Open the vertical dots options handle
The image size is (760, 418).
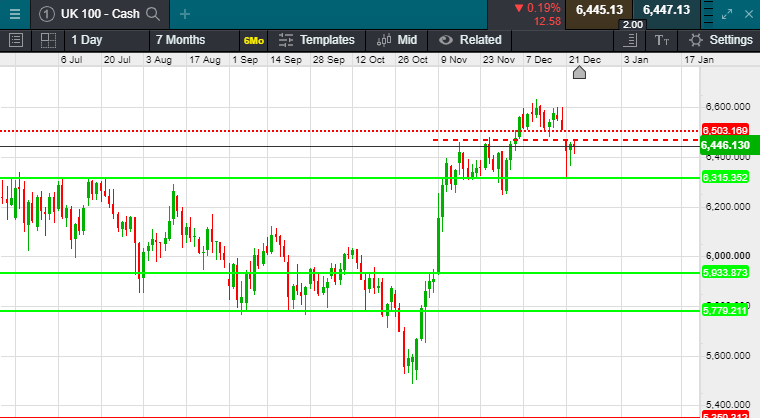point(708,14)
